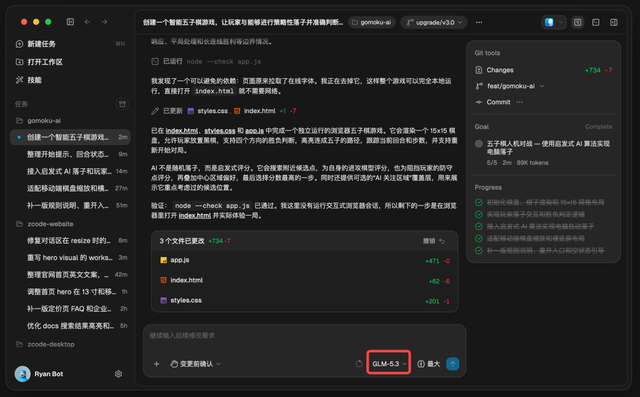Open ellipsis options beside Commit
640x397 pixels.
(519, 102)
